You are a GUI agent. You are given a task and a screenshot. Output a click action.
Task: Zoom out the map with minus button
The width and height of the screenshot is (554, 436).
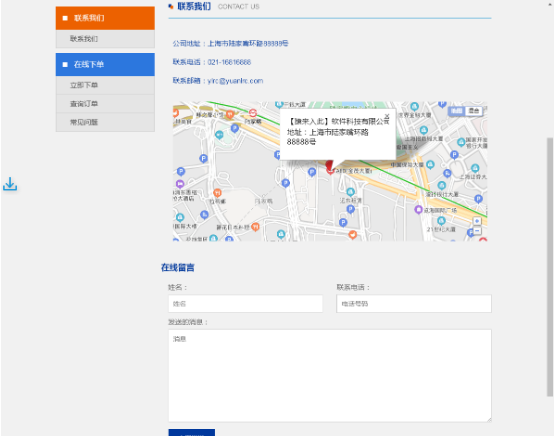477,231
